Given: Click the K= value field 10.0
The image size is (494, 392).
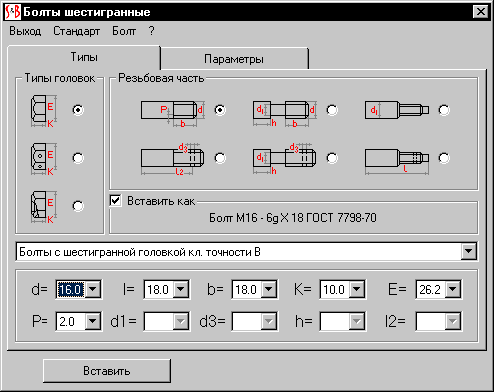Looking at the screenshot, I should click(335, 289).
